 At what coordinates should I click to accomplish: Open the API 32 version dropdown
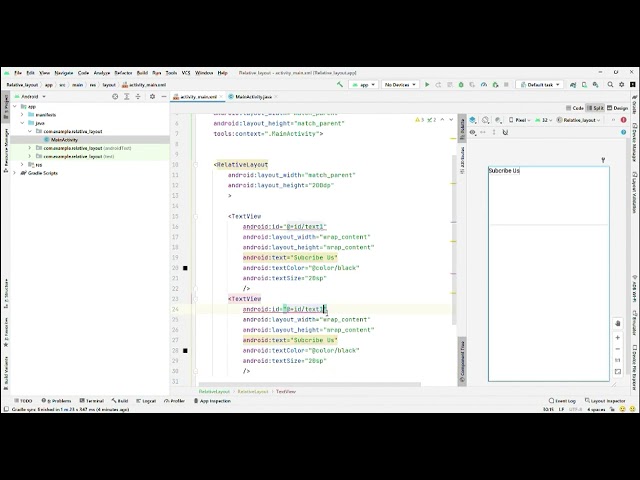point(544,120)
